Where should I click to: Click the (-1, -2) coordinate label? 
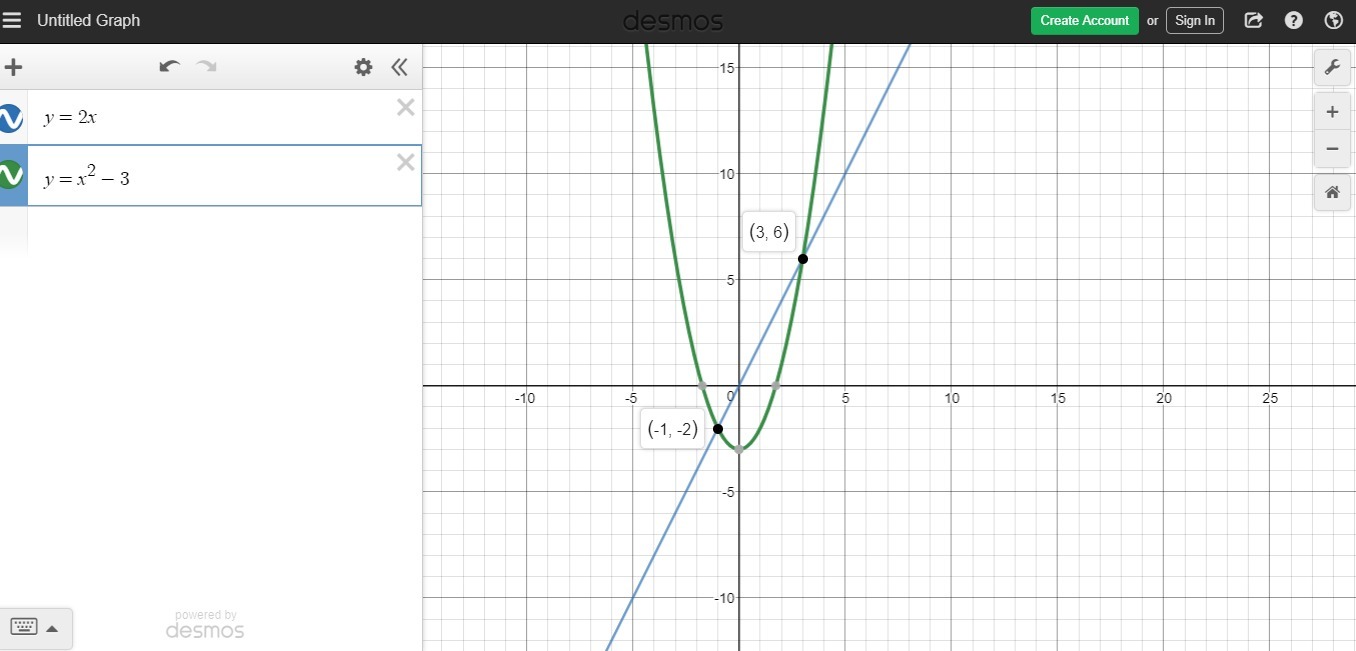click(x=672, y=430)
